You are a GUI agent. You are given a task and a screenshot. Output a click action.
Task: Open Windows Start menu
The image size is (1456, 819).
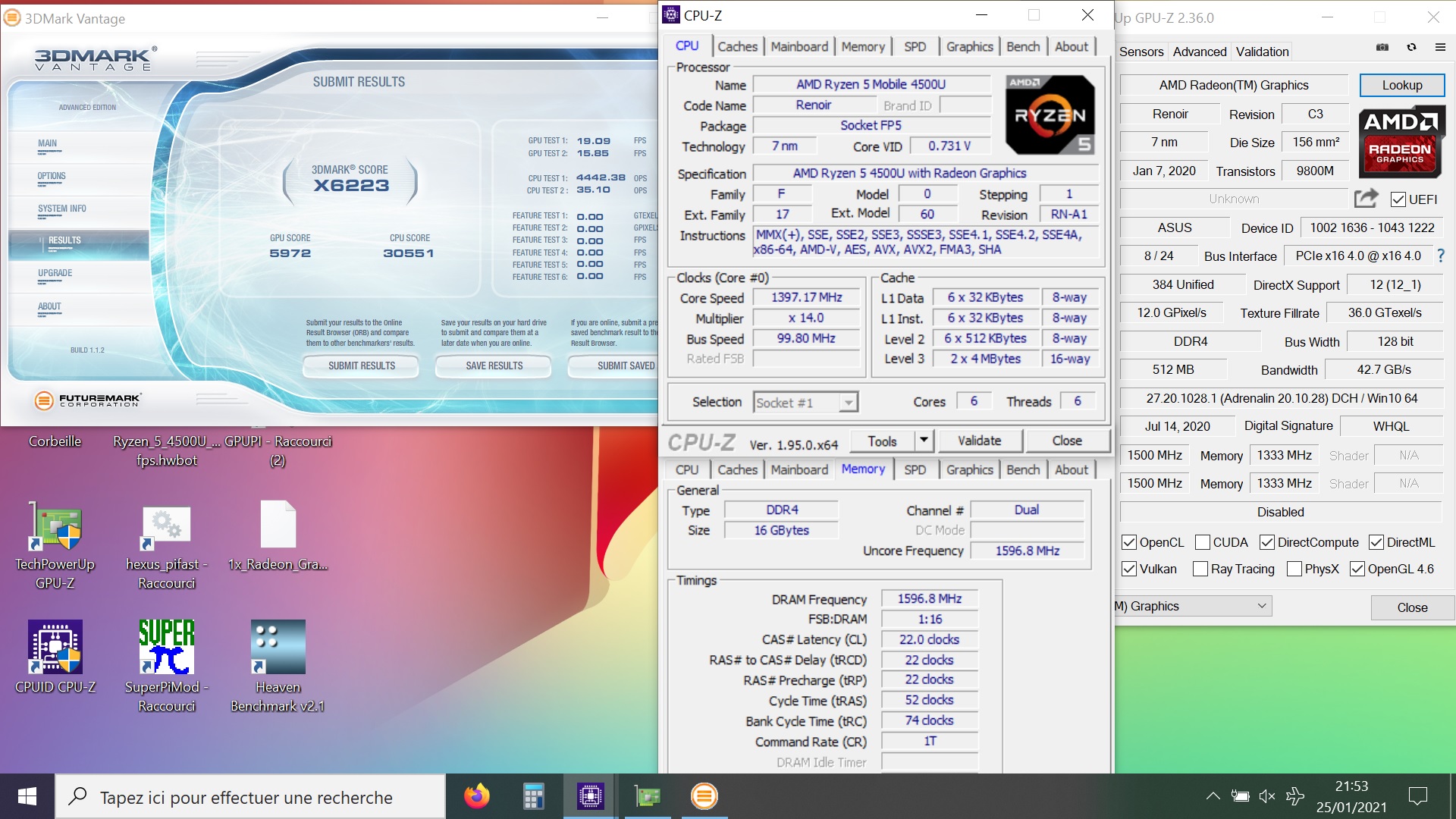point(27,796)
